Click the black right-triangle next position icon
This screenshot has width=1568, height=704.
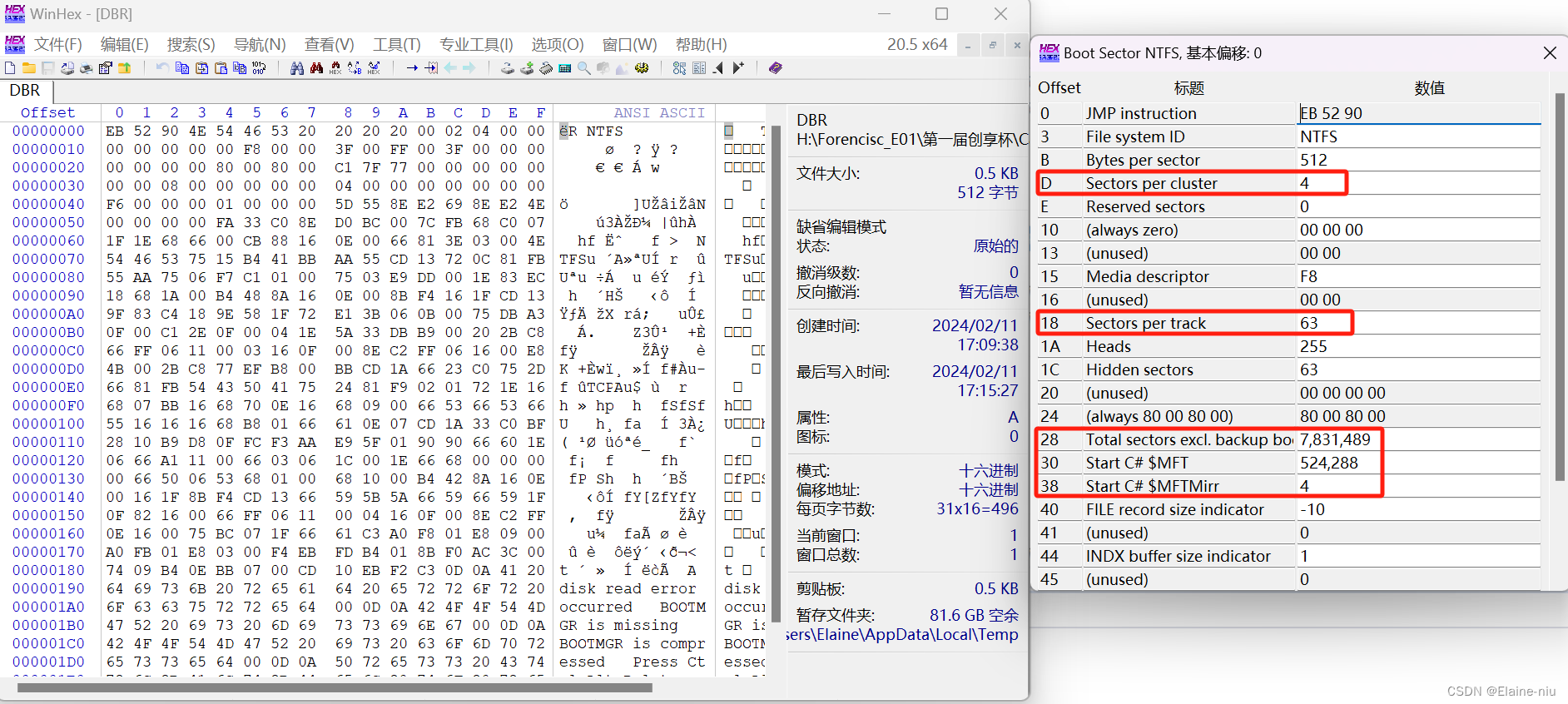738,68
